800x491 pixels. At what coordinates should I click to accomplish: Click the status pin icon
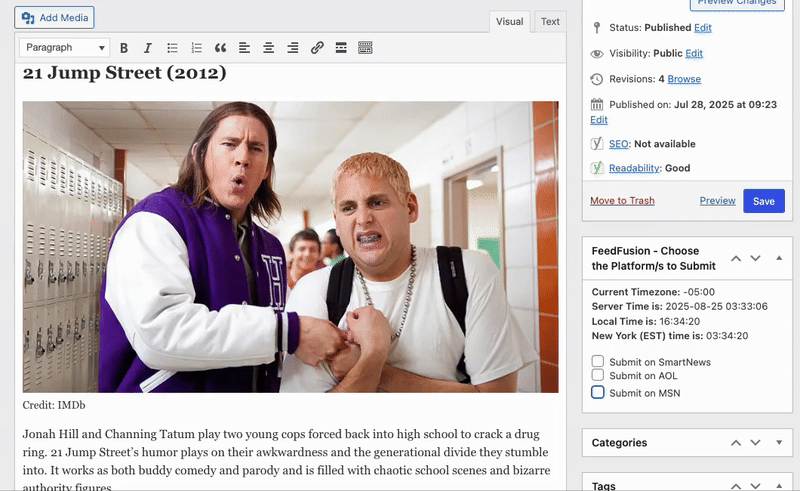[x=597, y=28]
